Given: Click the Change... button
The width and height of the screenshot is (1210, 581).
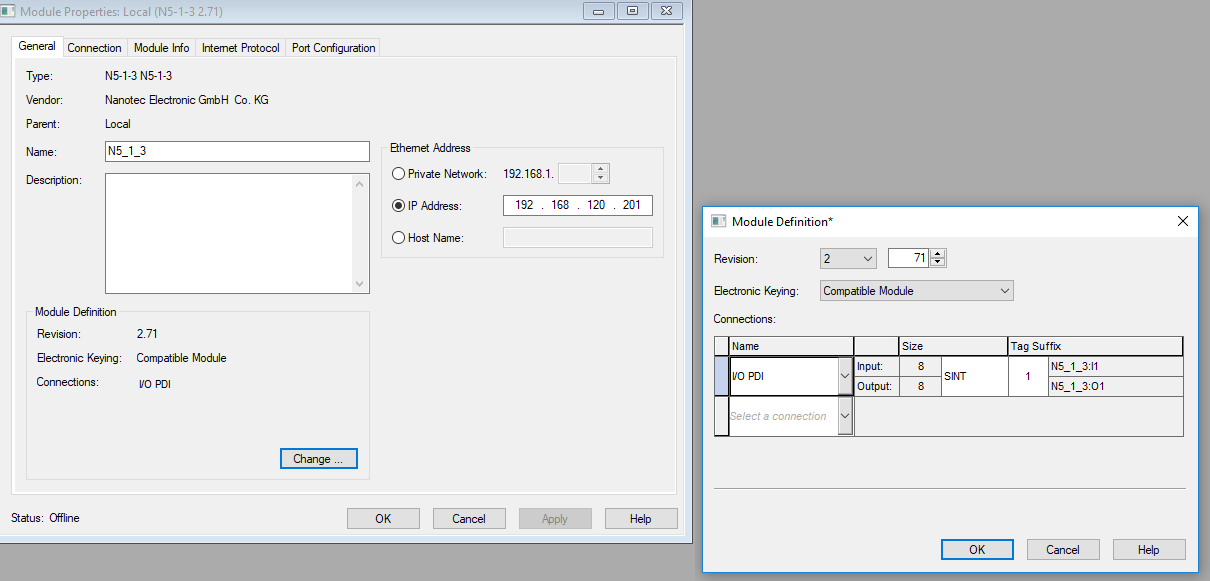Looking at the screenshot, I should tap(318, 459).
